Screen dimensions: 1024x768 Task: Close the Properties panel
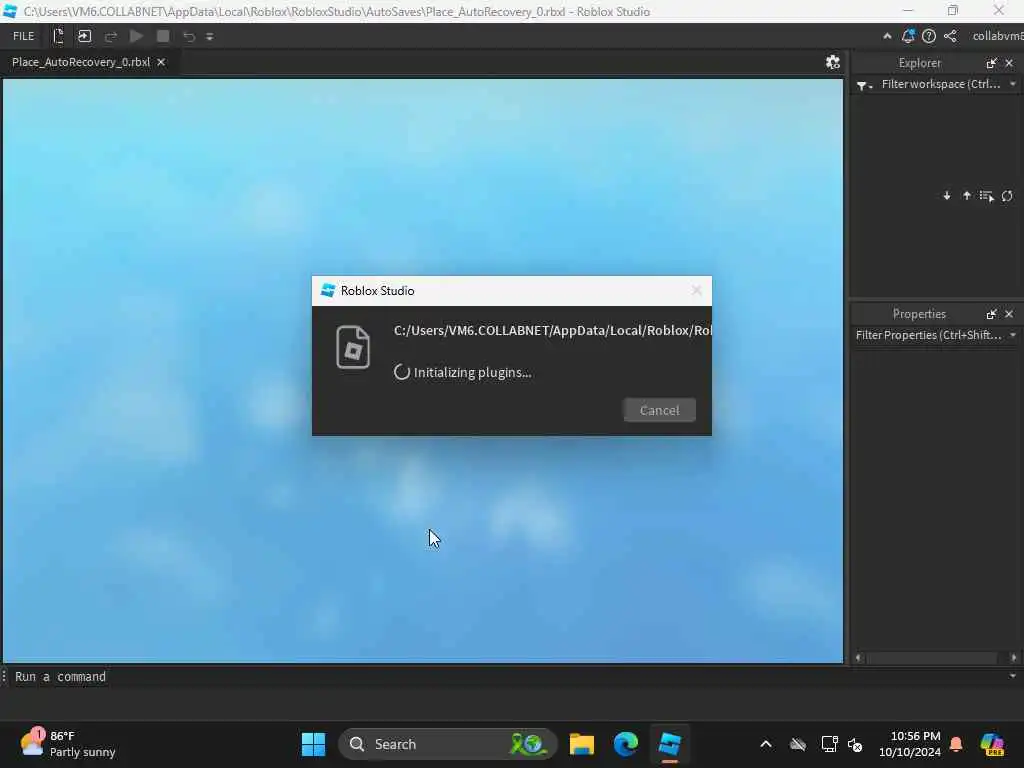click(x=1009, y=314)
